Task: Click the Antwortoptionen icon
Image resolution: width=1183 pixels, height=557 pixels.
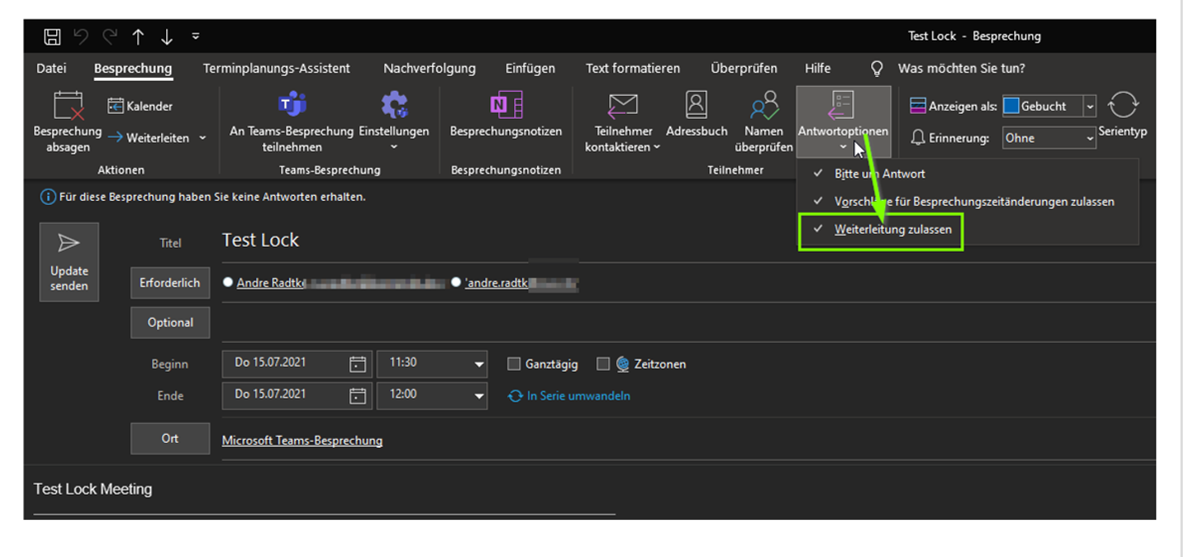Action: click(x=843, y=105)
